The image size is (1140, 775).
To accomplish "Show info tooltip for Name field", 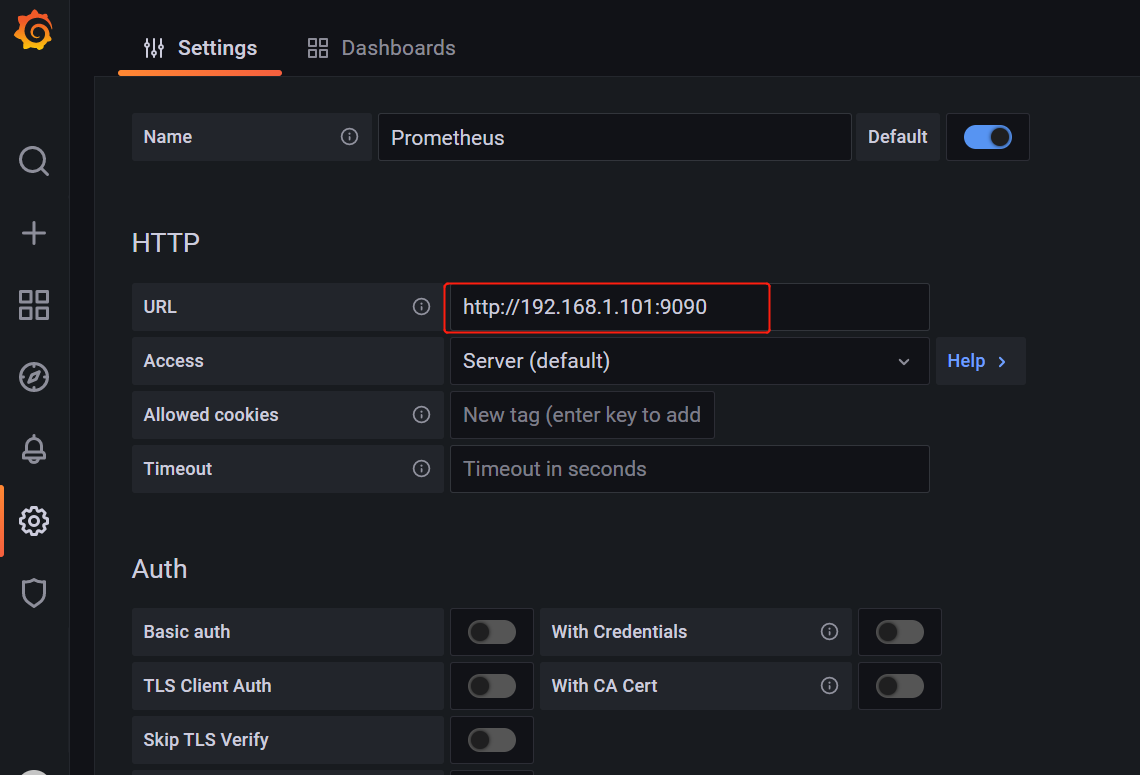I will (x=349, y=137).
